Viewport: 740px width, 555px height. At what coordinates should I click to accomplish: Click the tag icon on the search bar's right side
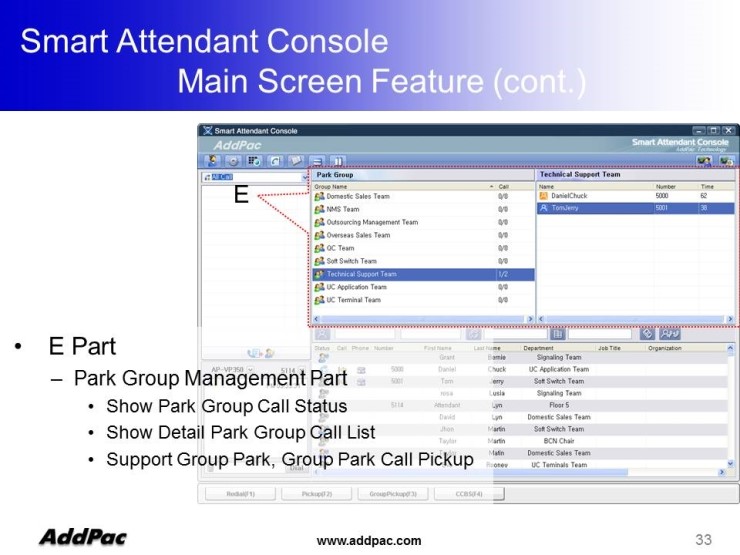[x=647, y=334]
